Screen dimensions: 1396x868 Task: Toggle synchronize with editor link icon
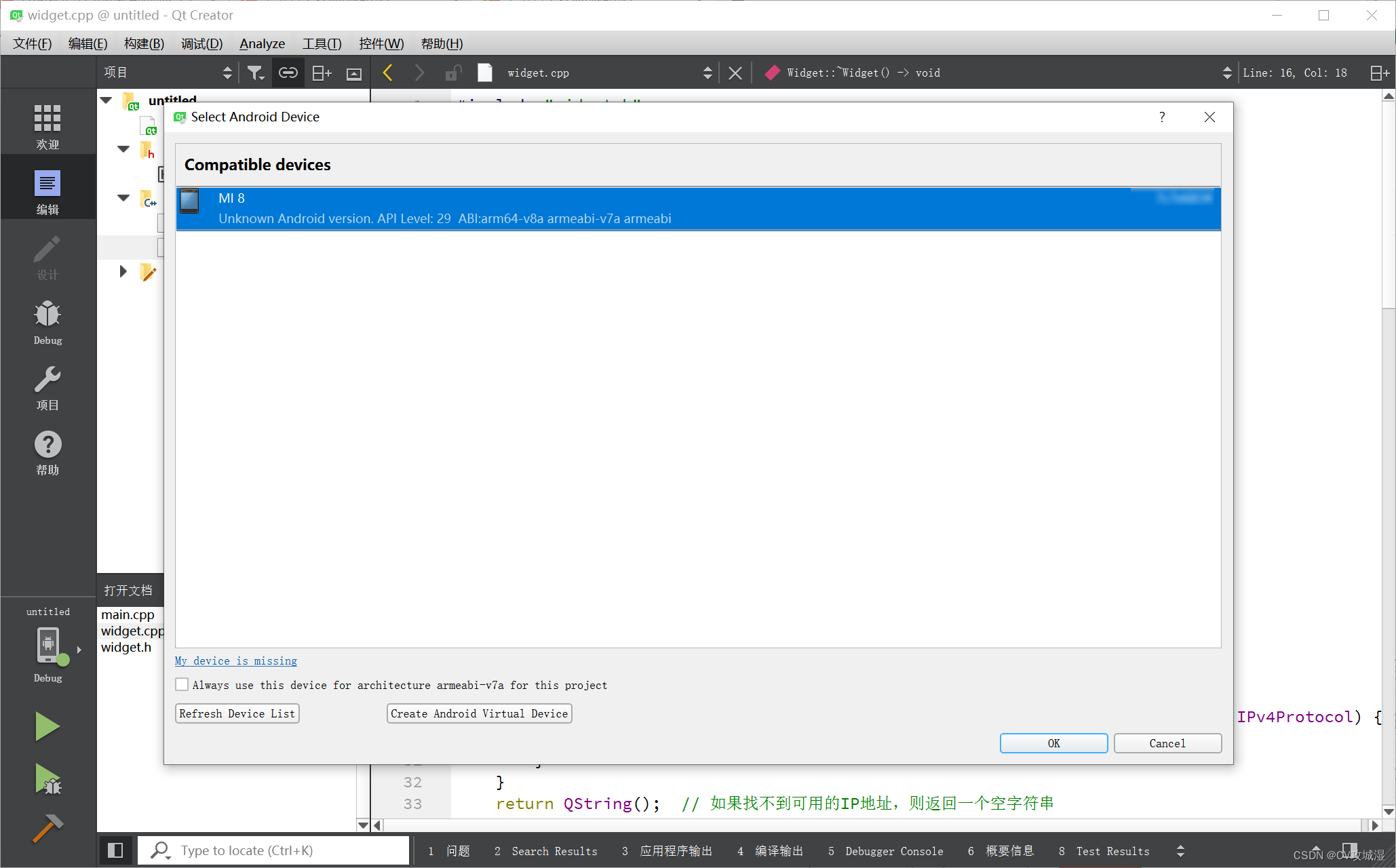(288, 73)
